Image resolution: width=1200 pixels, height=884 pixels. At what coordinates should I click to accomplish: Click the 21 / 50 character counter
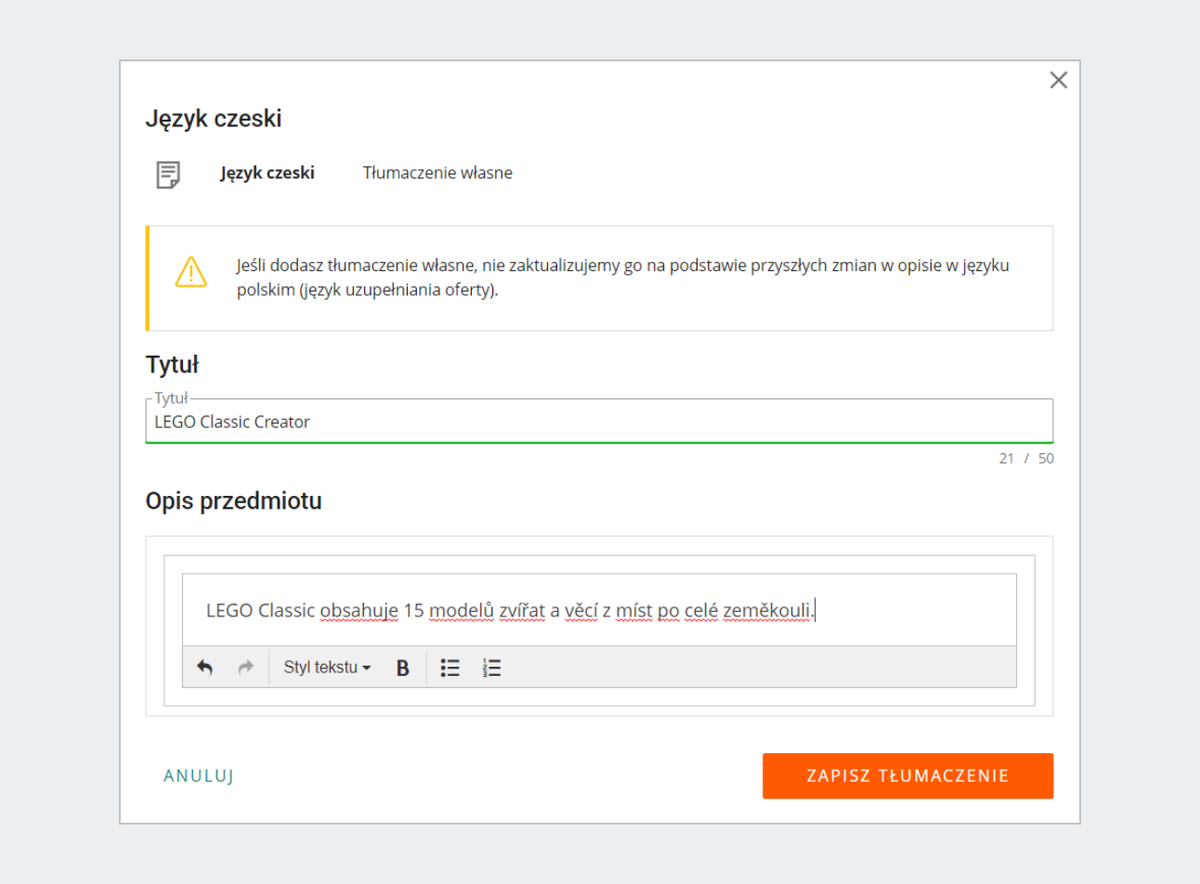pyautogui.click(x=1026, y=458)
